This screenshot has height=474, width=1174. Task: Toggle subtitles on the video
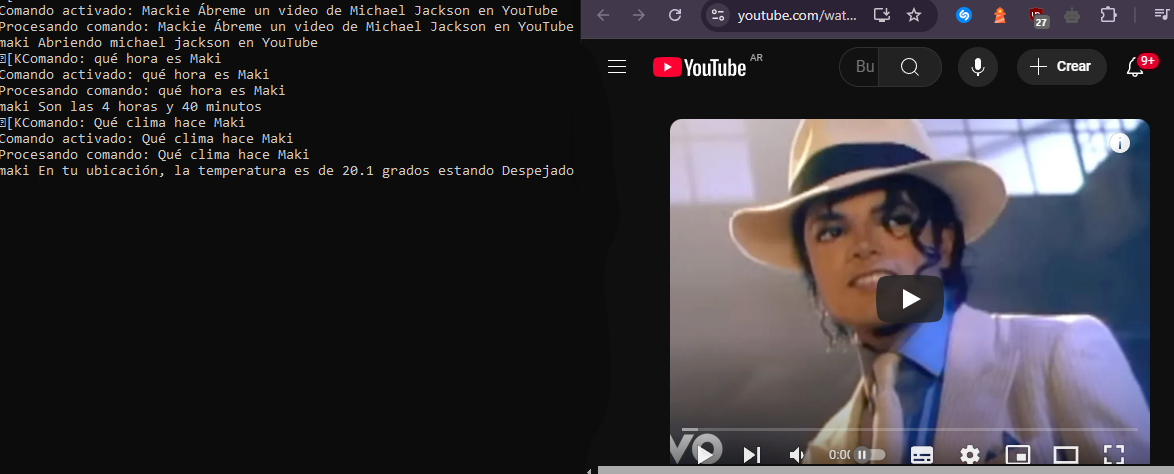[922, 455]
